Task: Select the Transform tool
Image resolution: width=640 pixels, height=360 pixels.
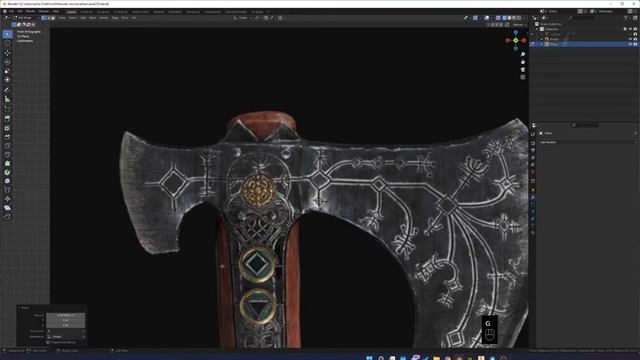Action: [x=7, y=80]
